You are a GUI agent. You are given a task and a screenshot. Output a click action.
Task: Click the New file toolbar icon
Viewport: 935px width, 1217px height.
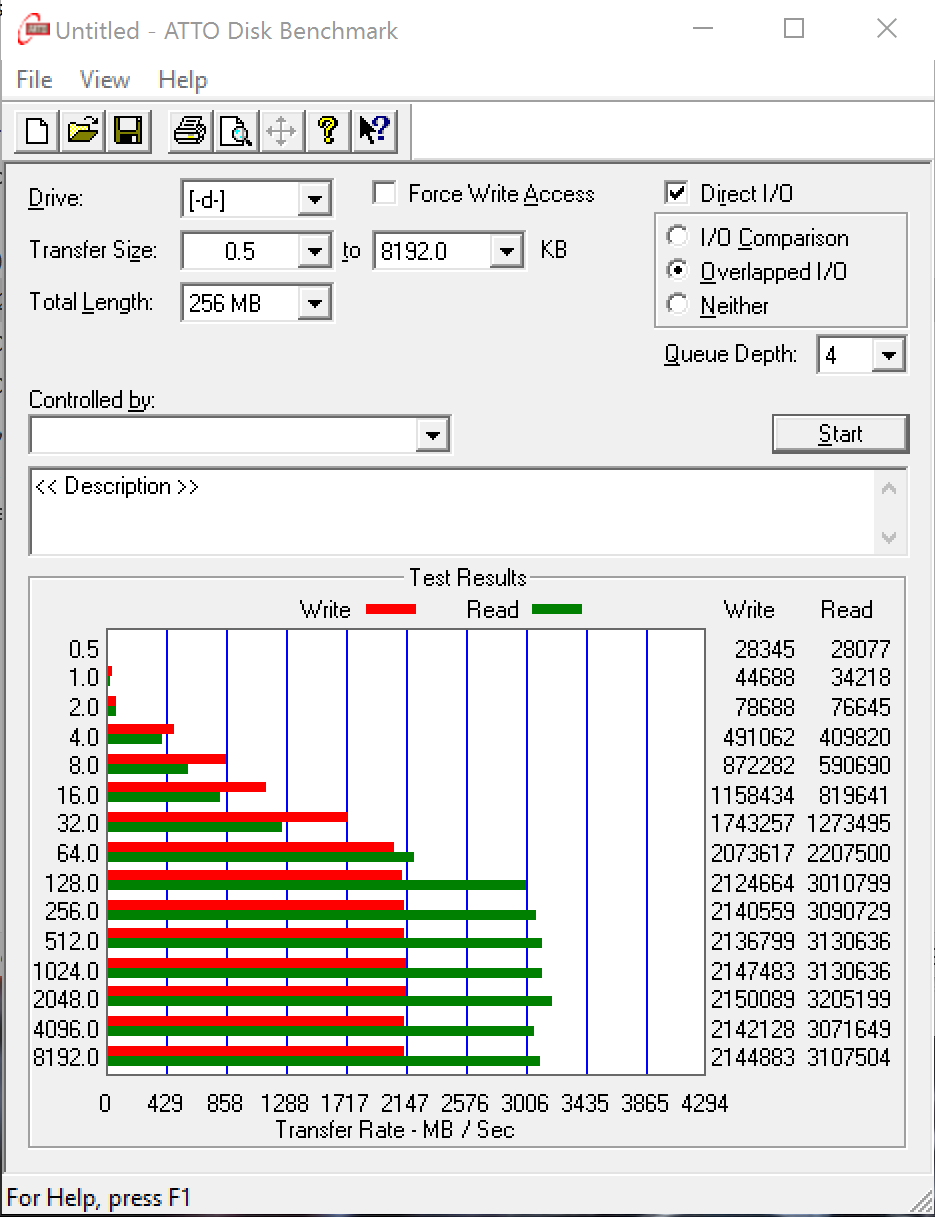[x=37, y=130]
